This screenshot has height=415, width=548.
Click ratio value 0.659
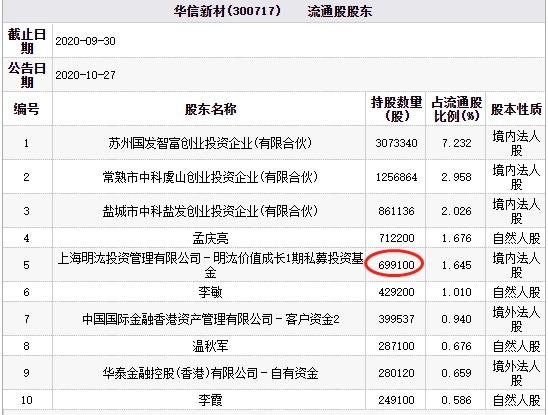click(x=456, y=373)
